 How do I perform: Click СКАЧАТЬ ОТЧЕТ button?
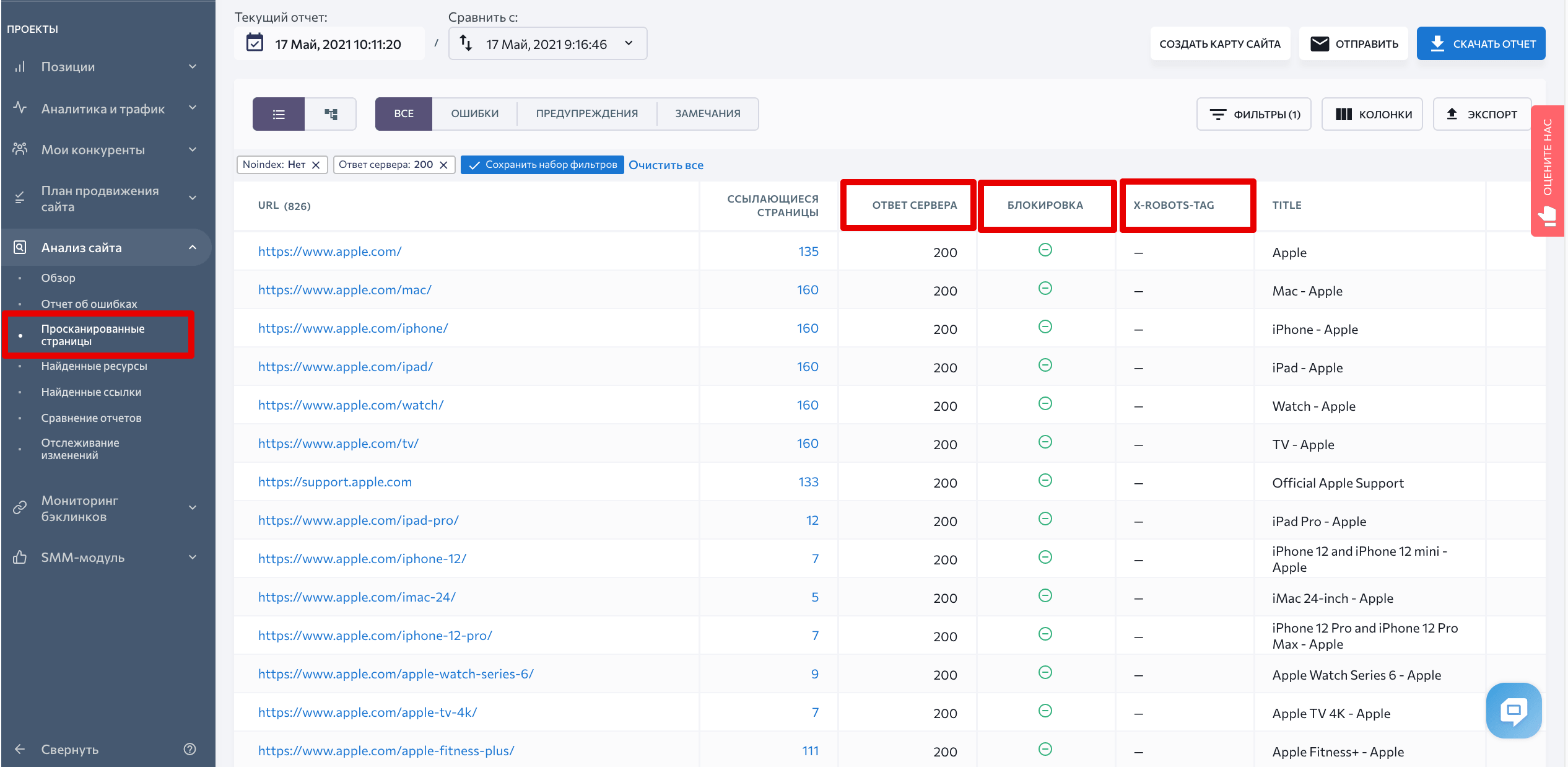[x=1481, y=43]
